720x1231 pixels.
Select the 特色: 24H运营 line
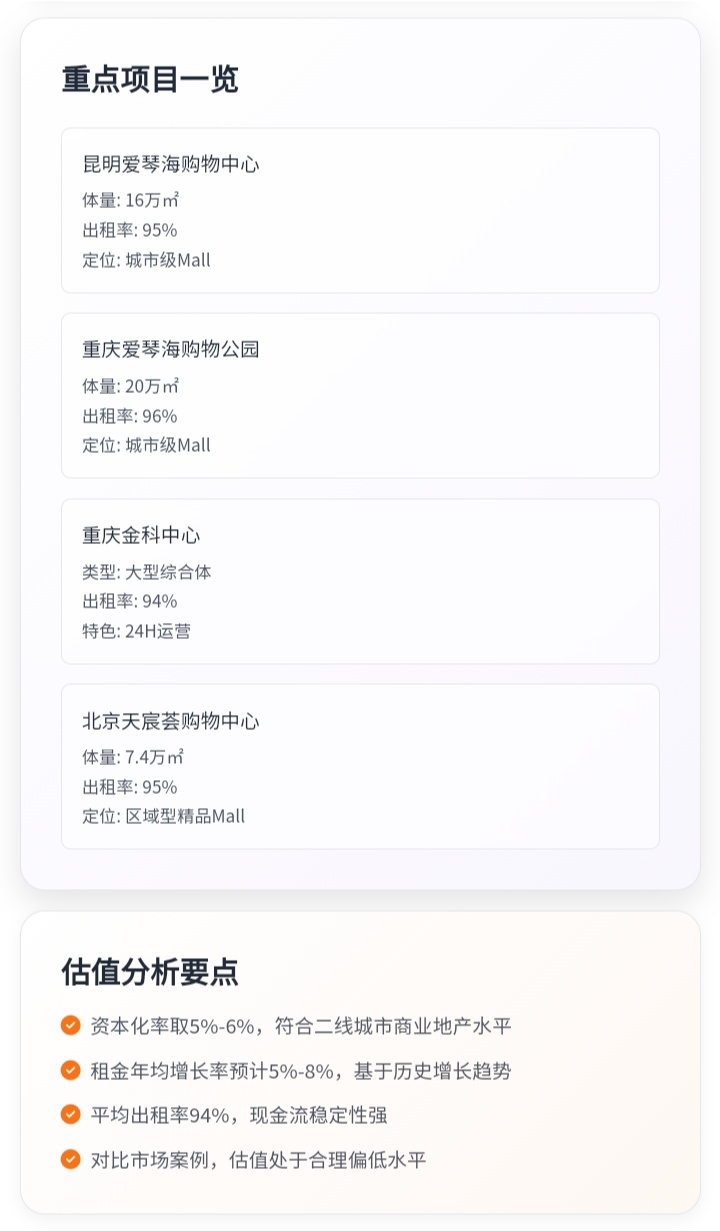[136, 631]
